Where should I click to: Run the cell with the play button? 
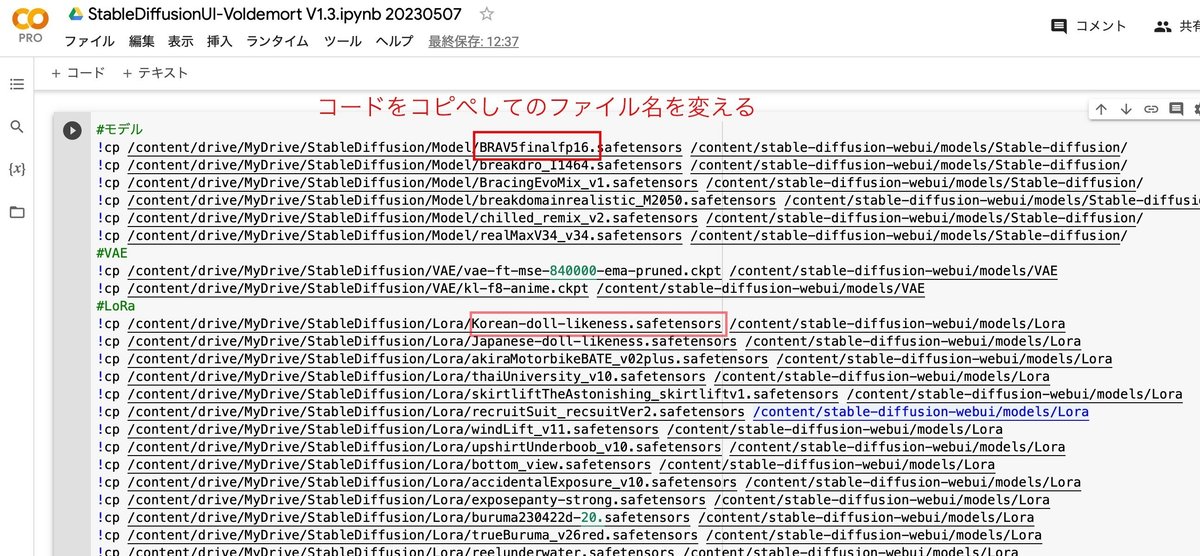pos(72,130)
